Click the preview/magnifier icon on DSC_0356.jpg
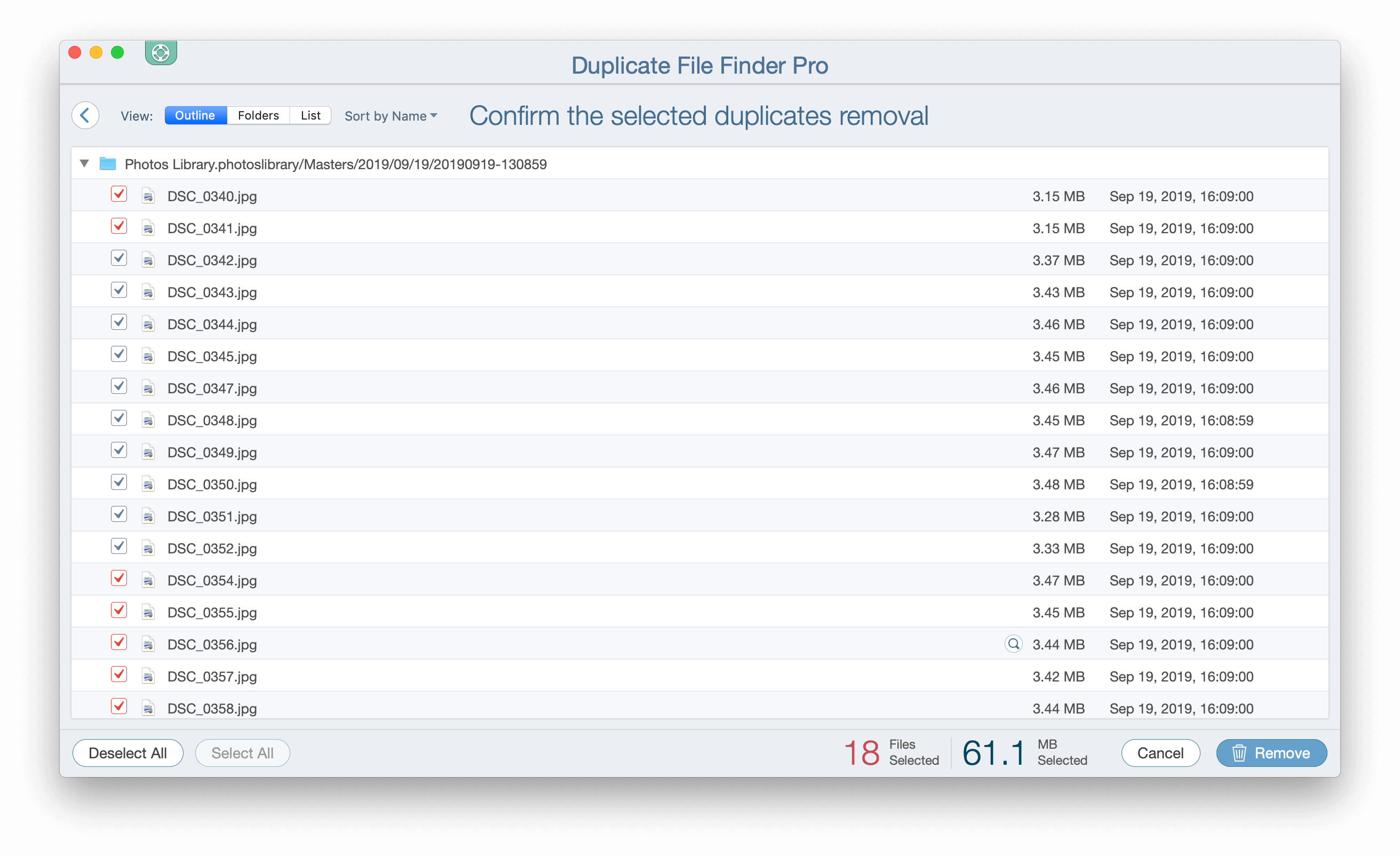The image size is (1400, 856). [1011, 644]
